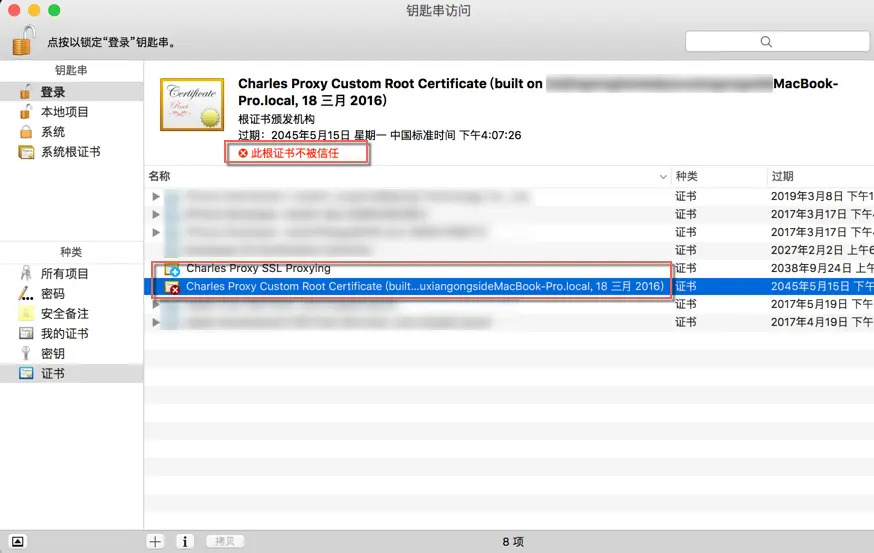Select the 登录 keychain

coord(71,91)
